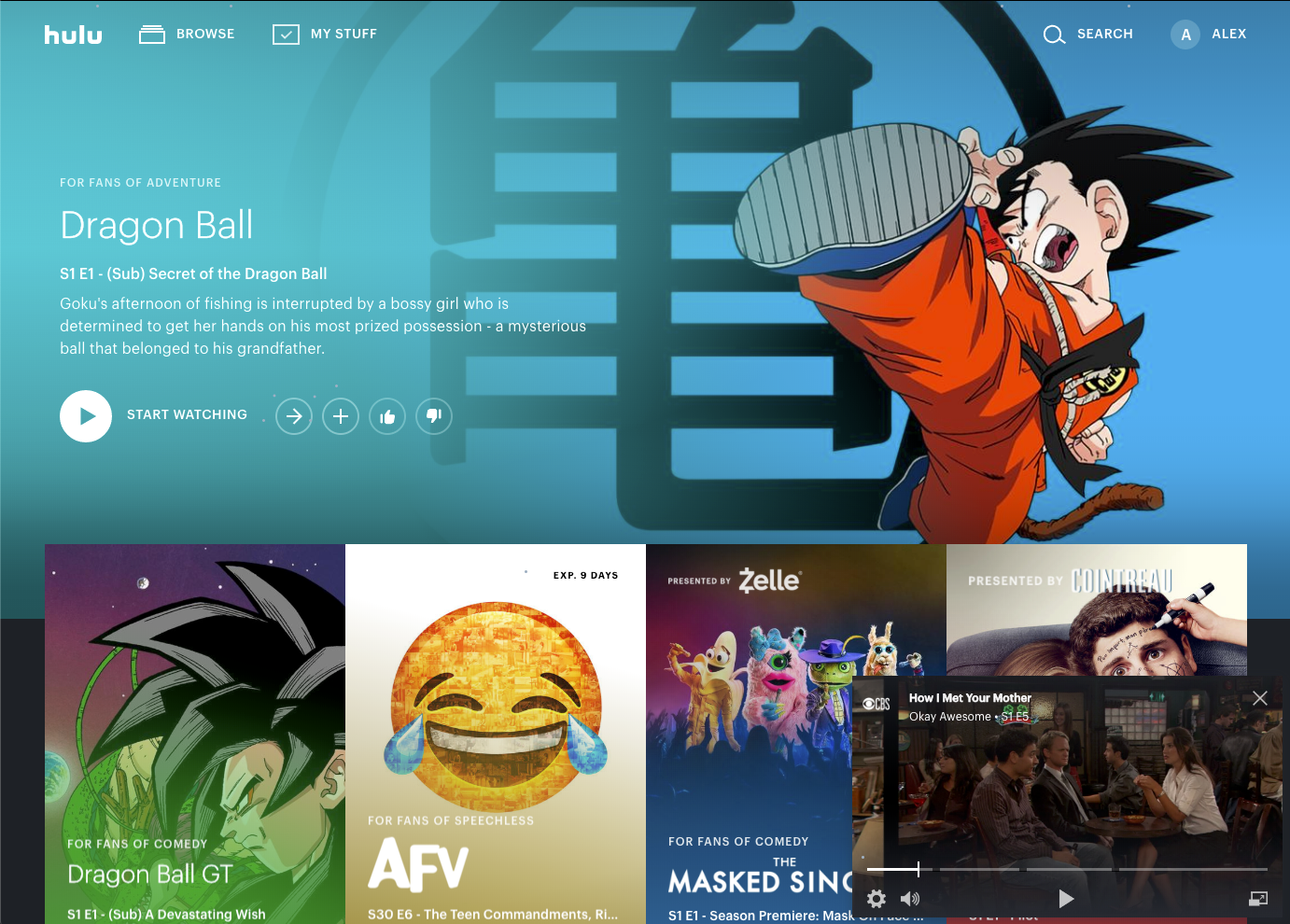
Task: Open the Dragon Ball title
Action: (x=157, y=225)
